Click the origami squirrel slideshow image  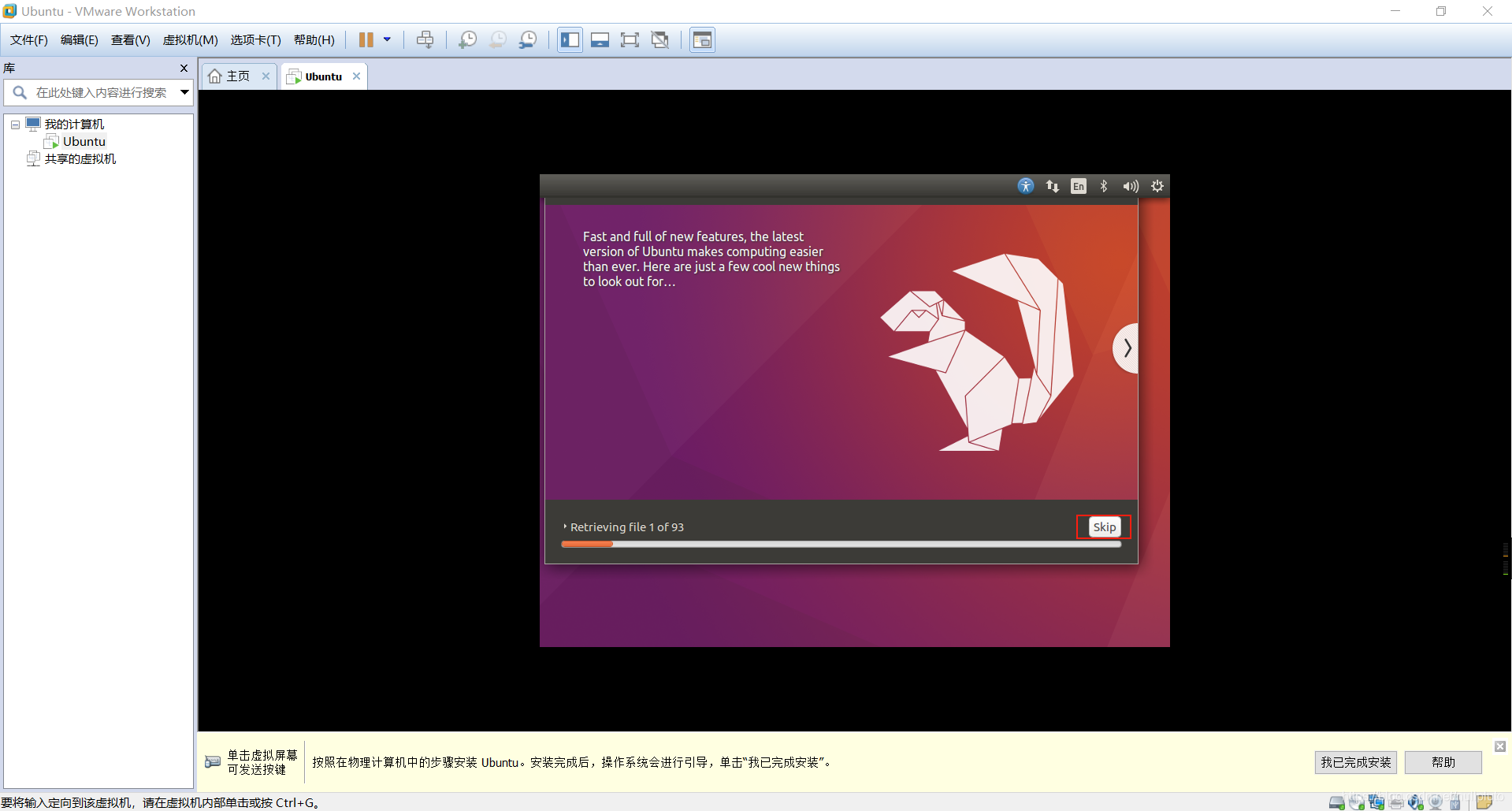pyautogui.click(x=977, y=352)
